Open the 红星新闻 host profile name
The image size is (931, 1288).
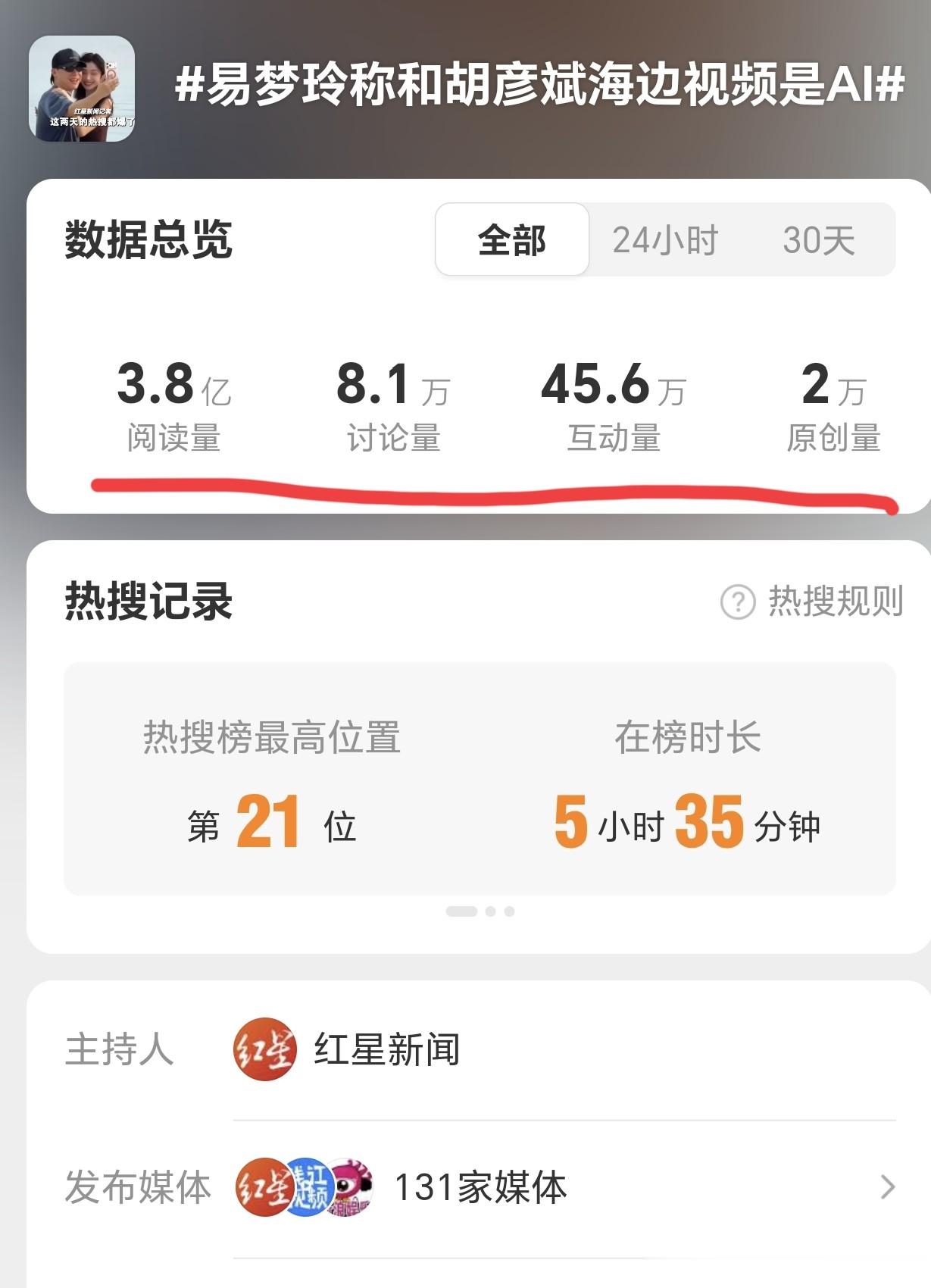point(387,1049)
